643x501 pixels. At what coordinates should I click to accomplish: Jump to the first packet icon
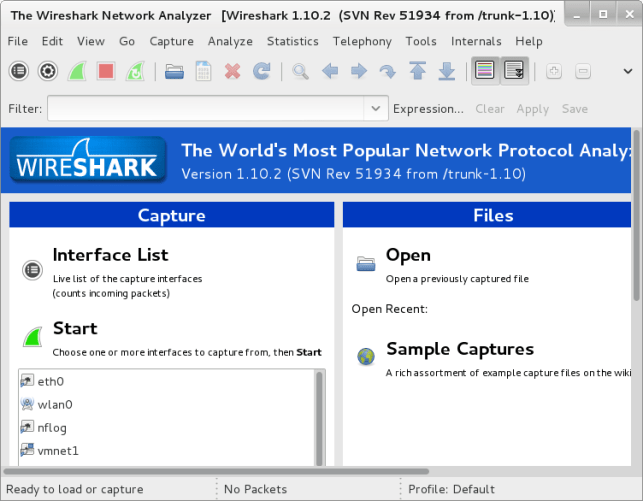pyautogui.click(x=417, y=71)
